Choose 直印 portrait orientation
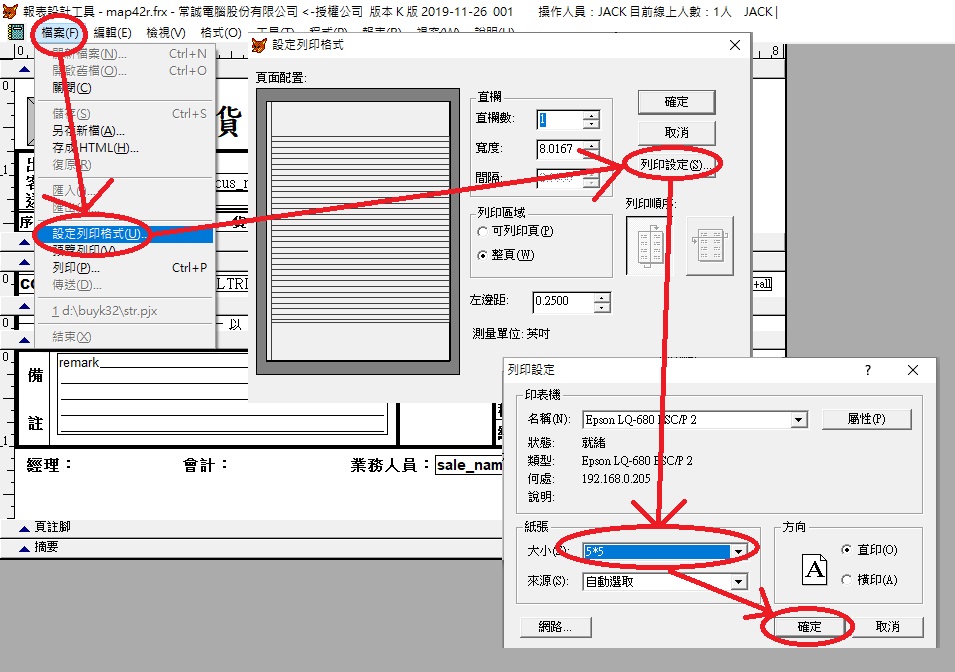The width and height of the screenshot is (955, 672). pos(848,550)
